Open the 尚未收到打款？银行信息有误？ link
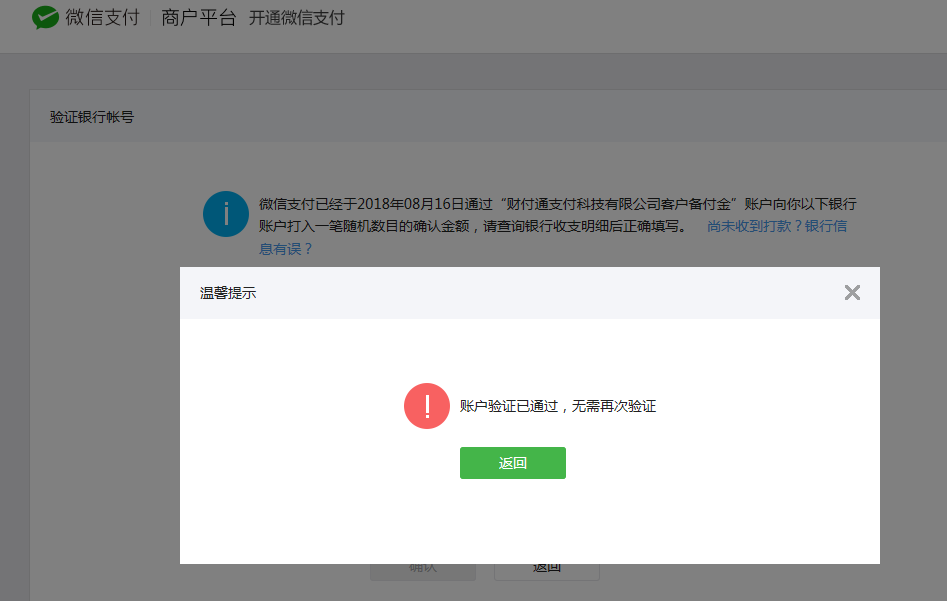 (x=777, y=227)
